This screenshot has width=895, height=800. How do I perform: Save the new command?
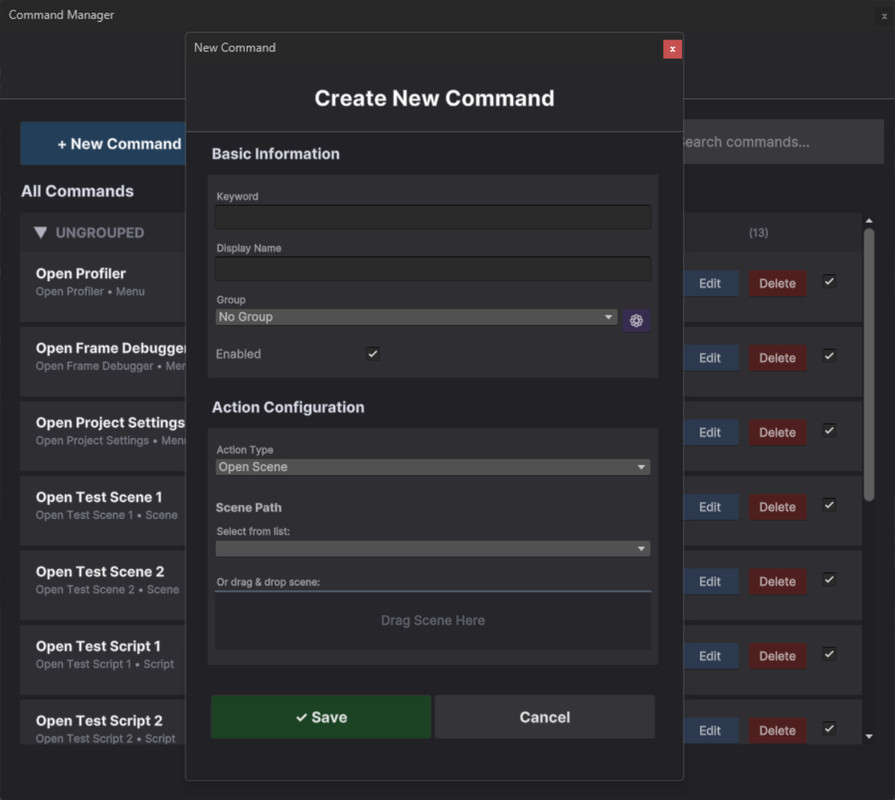click(x=321, y=717)
